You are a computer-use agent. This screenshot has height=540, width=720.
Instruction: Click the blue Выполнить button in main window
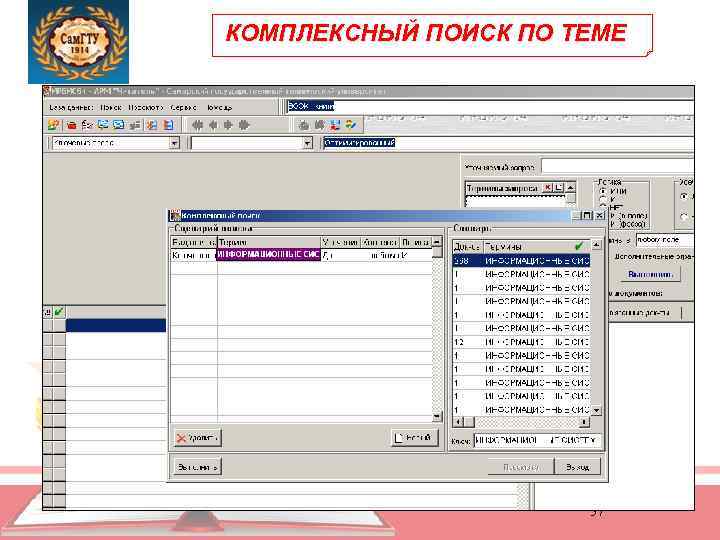pyautogui.click(x=650, y=274)
